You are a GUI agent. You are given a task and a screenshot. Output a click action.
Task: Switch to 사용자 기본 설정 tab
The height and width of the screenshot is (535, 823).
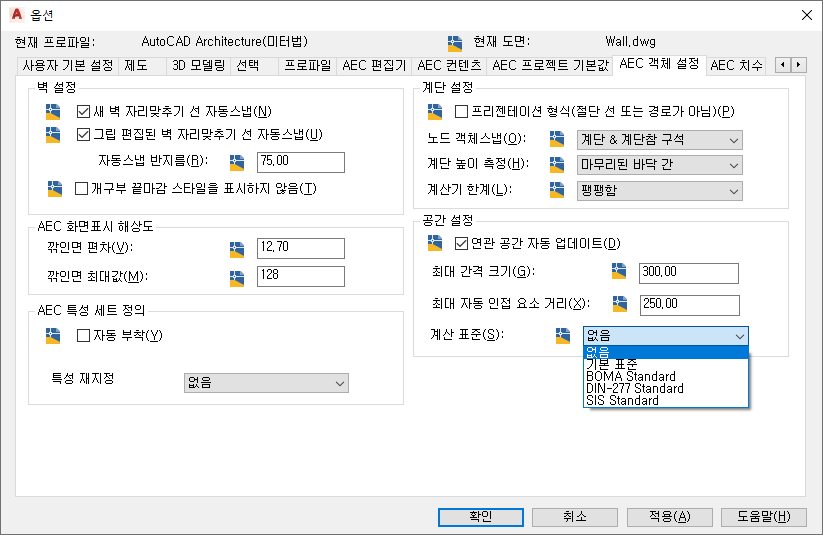[68, 66]
